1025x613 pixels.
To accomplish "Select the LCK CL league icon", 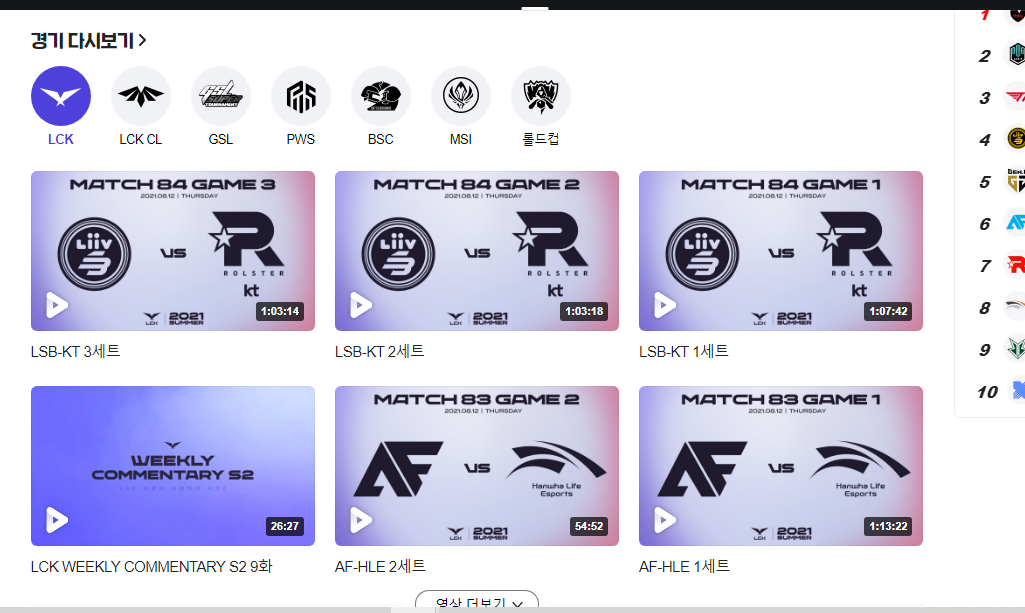I will coord(141,96).
